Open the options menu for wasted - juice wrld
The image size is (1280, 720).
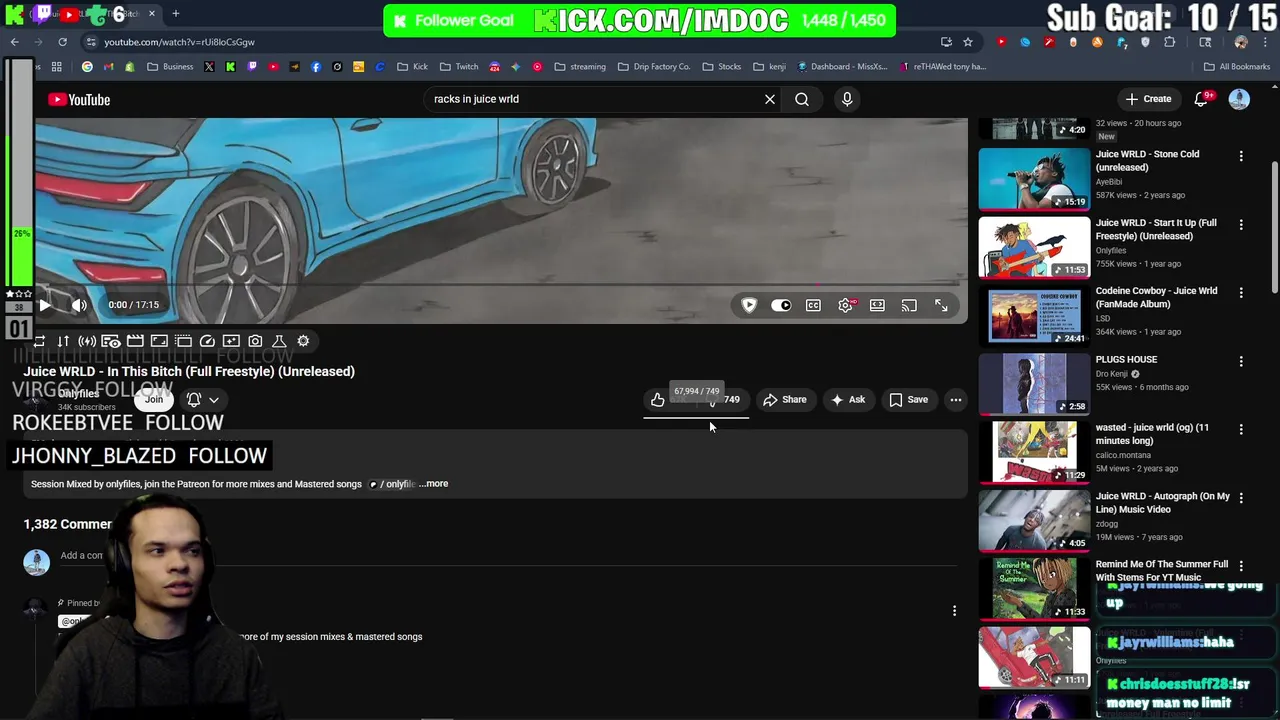click(x=1241, y=430)
